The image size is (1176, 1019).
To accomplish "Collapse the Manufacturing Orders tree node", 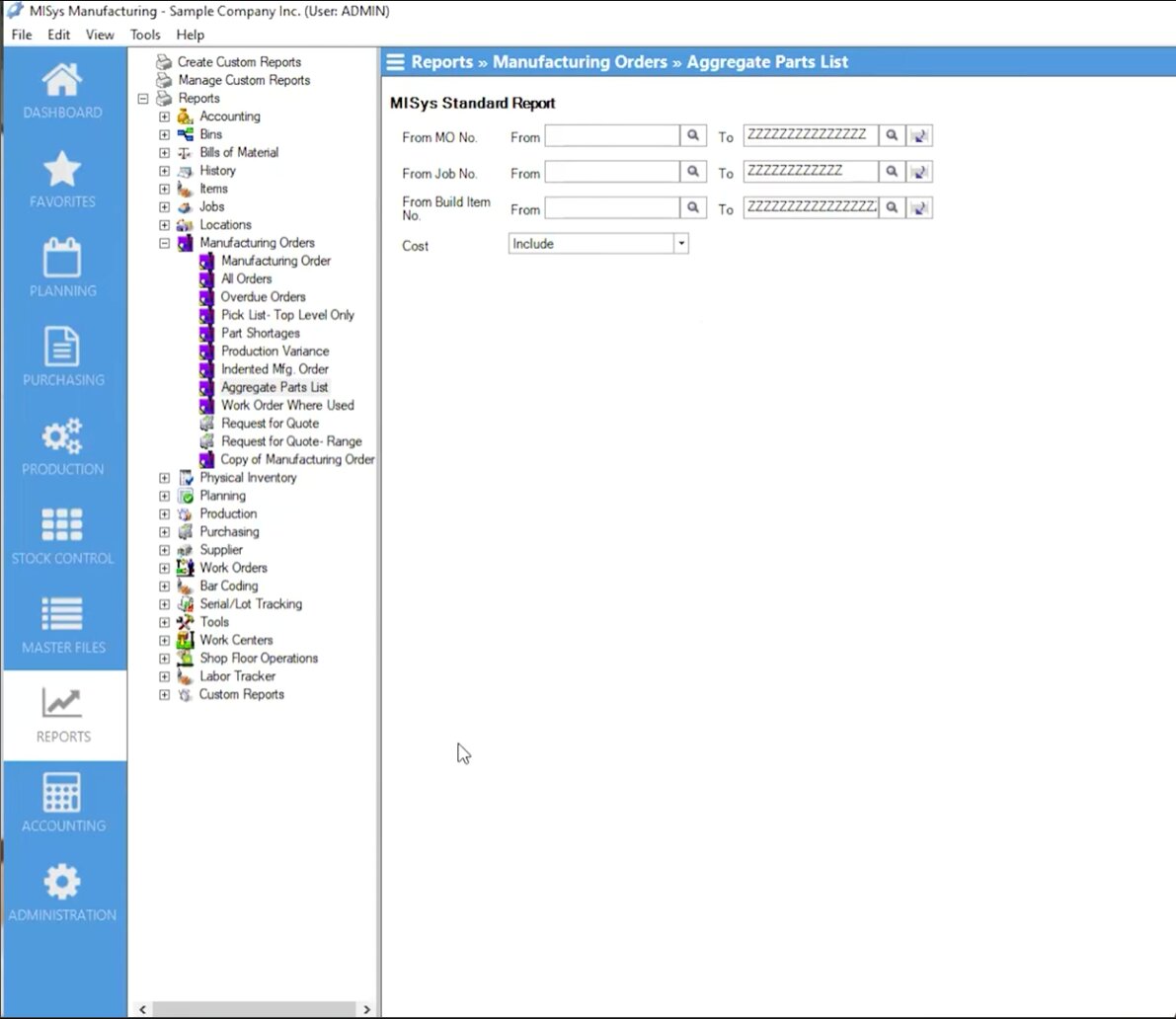I will click(165, 243).
